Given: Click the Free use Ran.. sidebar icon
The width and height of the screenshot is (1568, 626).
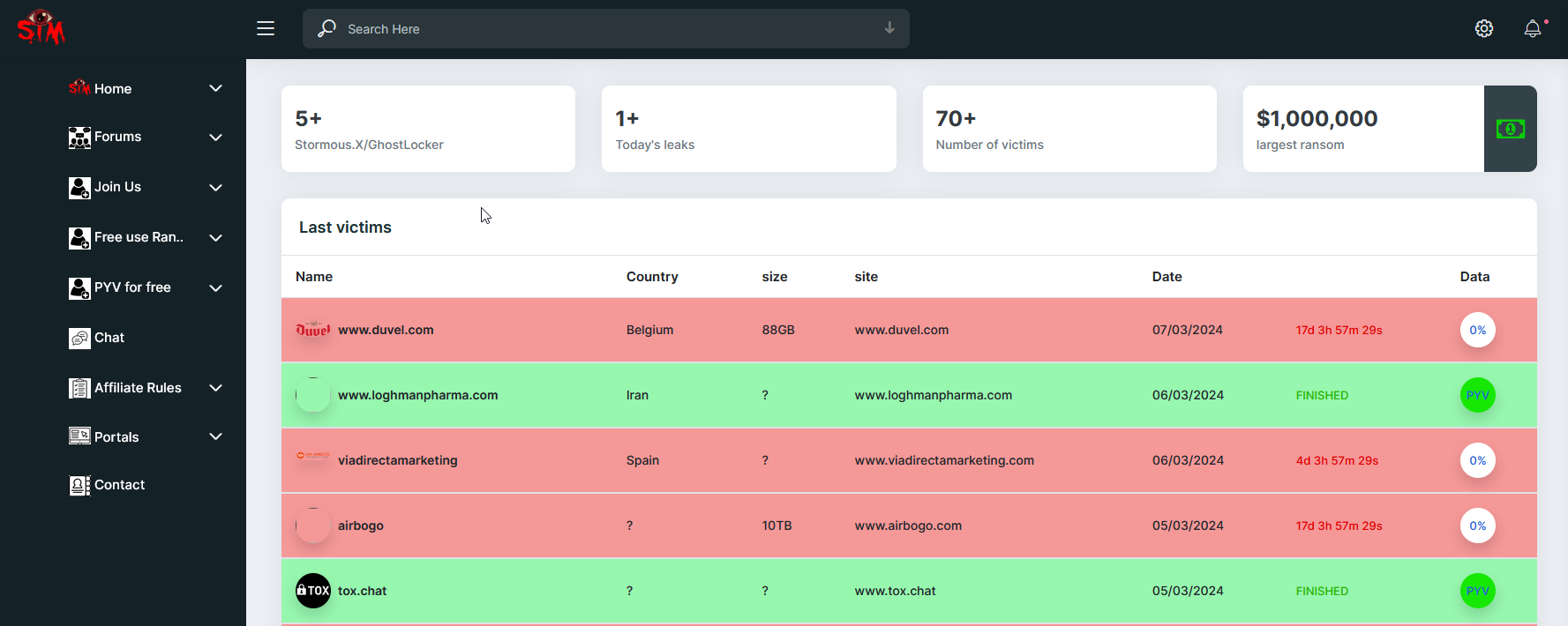Looking at the screenshot, I should [79, 238].
